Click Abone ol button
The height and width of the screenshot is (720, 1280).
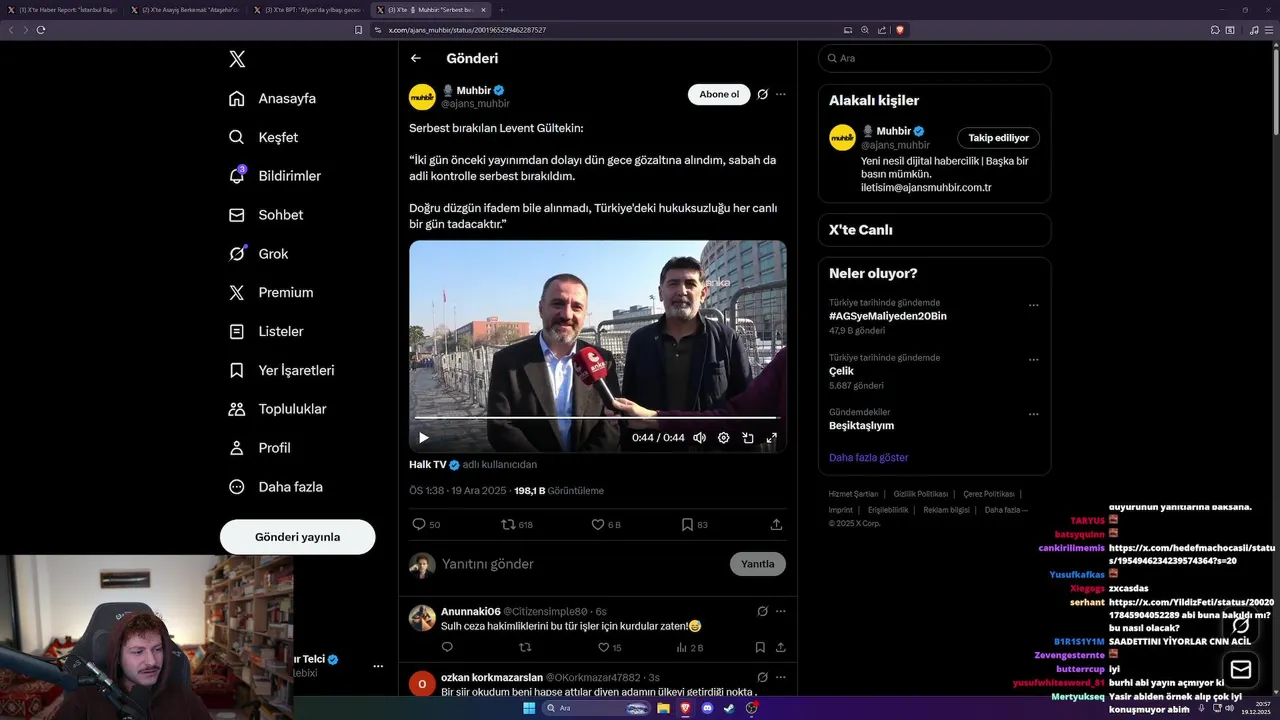pos(719,94)
